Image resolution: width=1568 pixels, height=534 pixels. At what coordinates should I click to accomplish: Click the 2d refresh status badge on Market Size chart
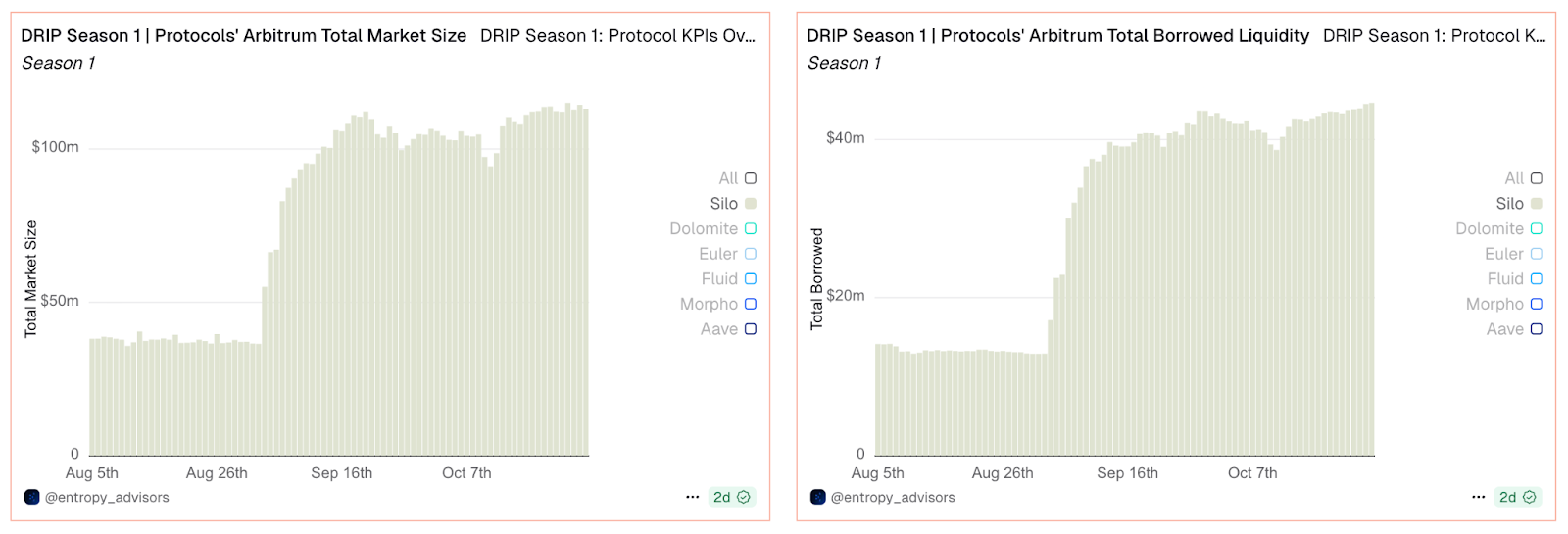(732, 497)
